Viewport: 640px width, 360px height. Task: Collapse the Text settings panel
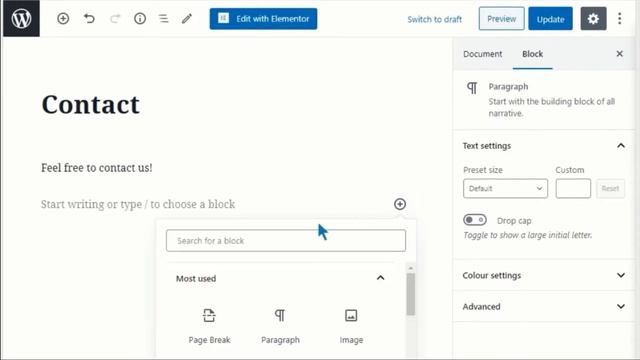click(x=544, y=146)
